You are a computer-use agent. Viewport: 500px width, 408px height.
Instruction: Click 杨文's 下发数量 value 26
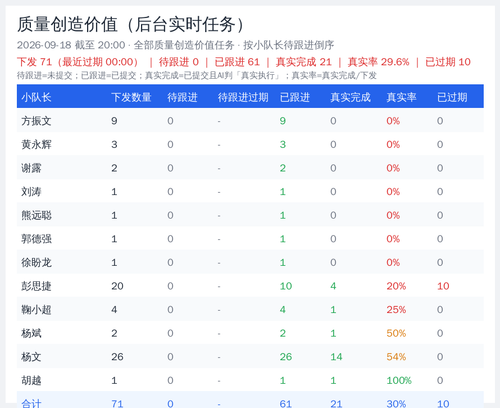pyautogui.click(x=117, y=357)
